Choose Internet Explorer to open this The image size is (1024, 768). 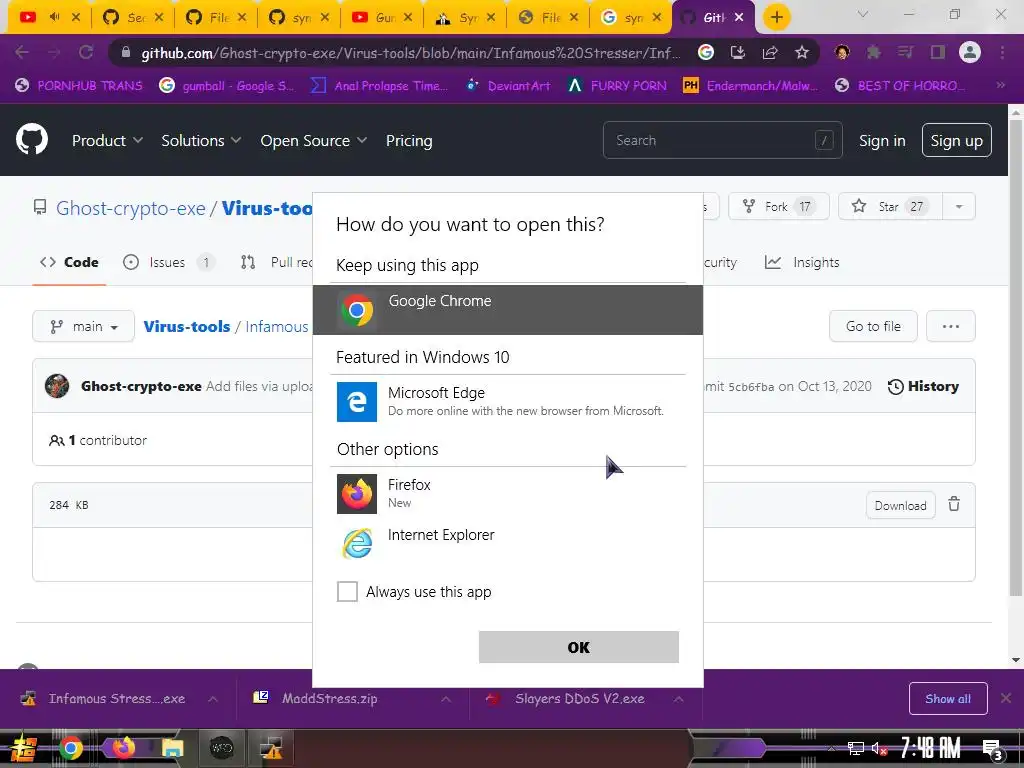pos(507,543)
